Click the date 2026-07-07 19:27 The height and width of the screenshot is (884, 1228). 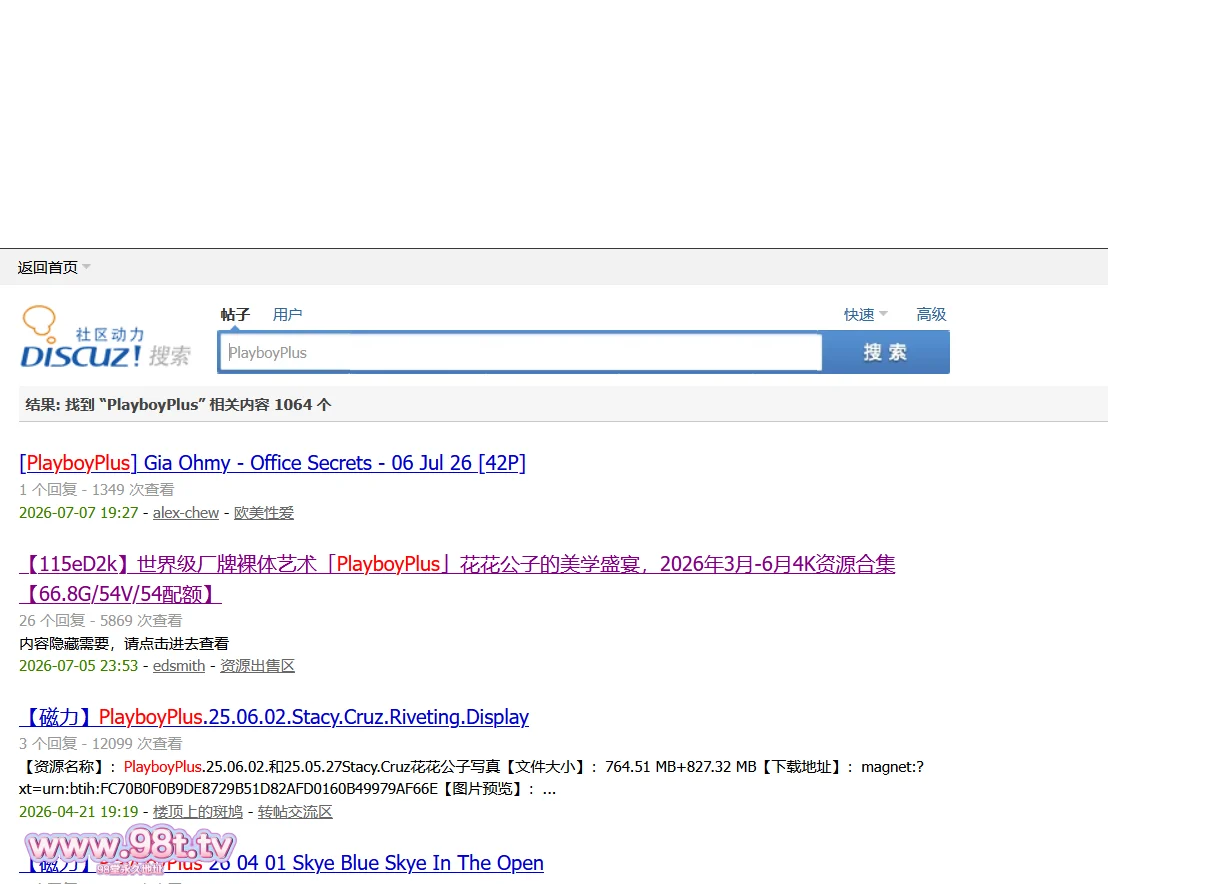point(79,513)
